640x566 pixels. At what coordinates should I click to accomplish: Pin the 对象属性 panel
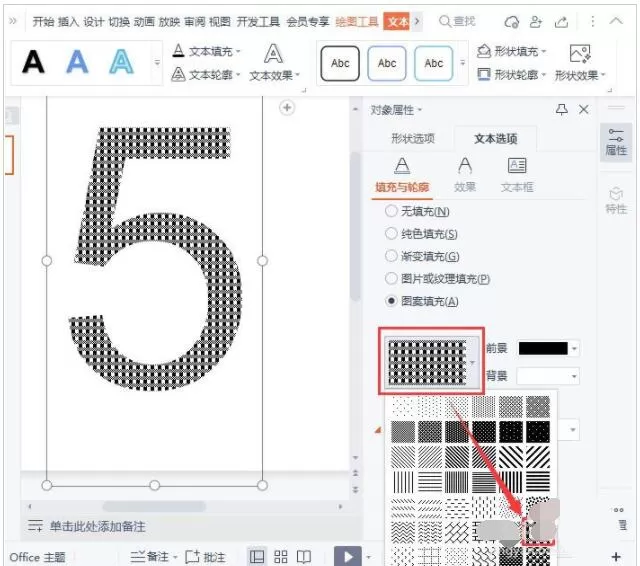[562, 109]
